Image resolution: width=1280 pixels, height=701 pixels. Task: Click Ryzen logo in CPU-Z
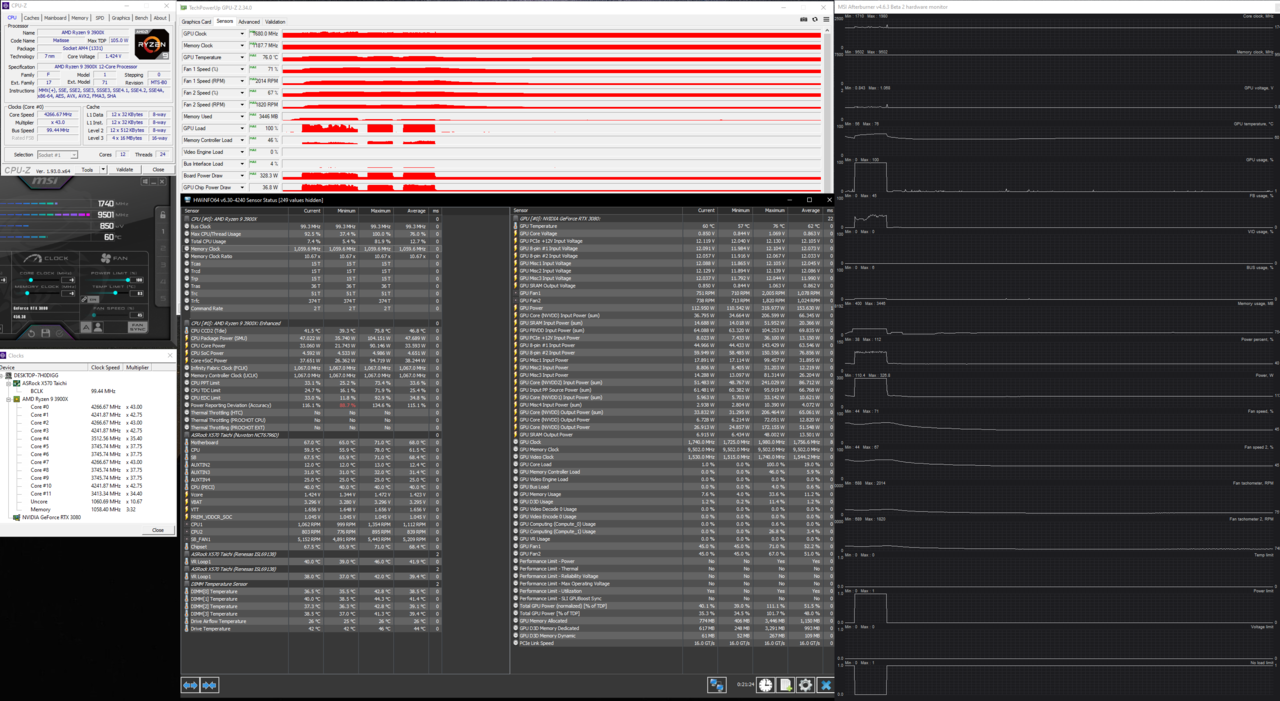coord(152,46)
